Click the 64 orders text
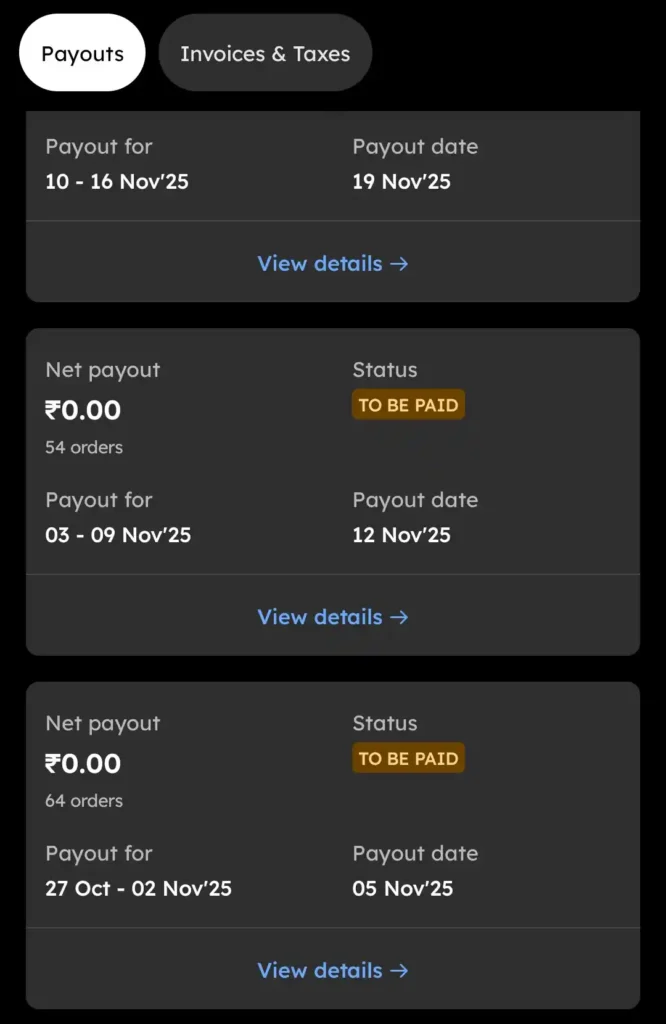 coord(84,801)
